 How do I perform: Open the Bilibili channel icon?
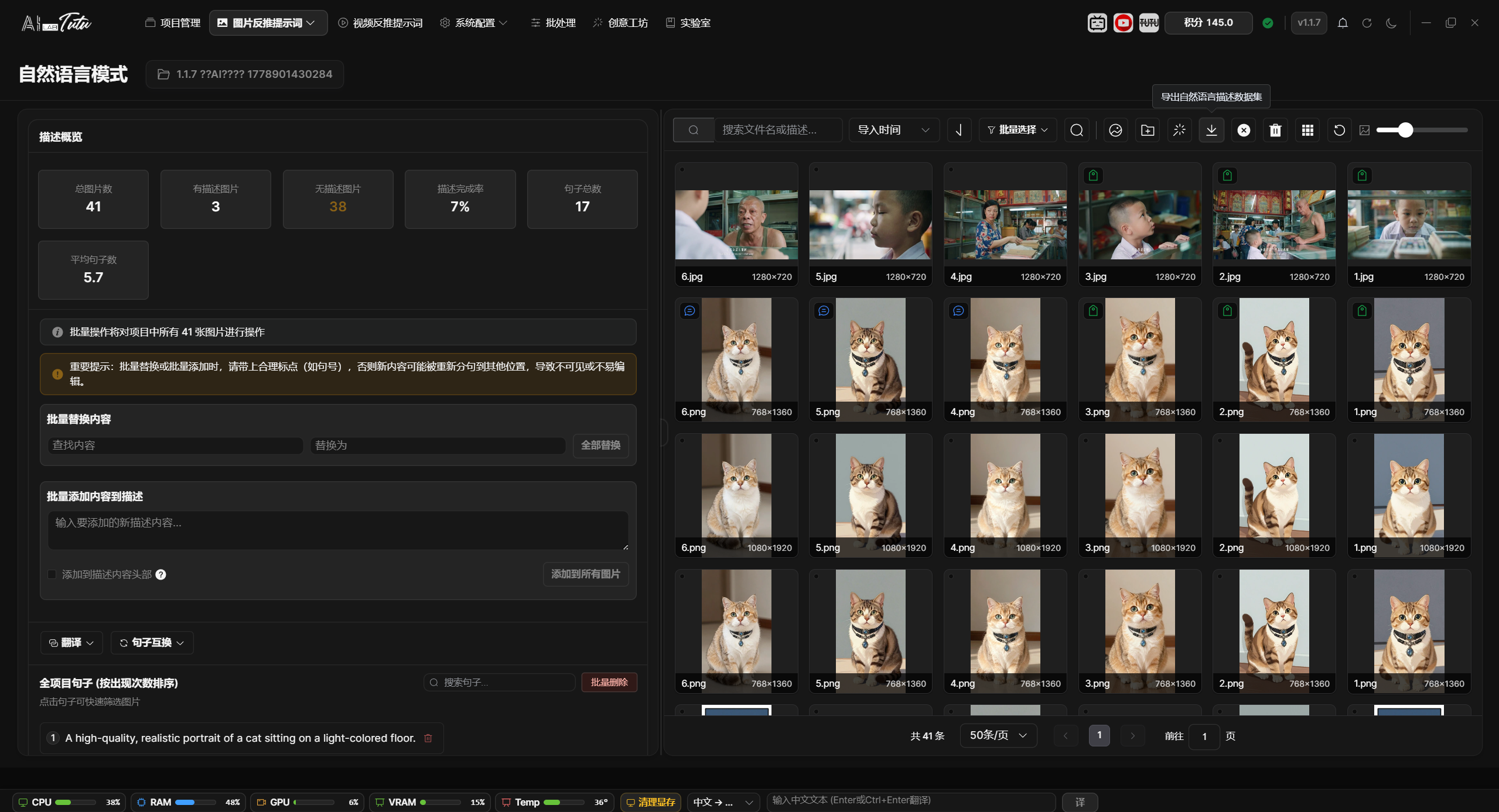pos(1097,23)
